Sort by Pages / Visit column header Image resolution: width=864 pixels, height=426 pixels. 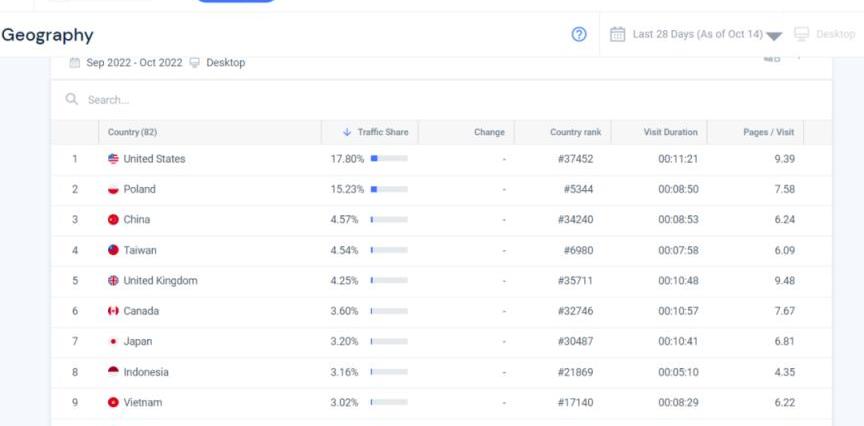[x=768, y=132]
